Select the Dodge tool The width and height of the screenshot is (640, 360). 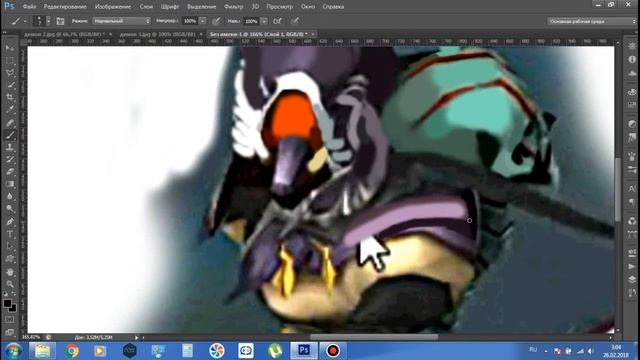10,209
